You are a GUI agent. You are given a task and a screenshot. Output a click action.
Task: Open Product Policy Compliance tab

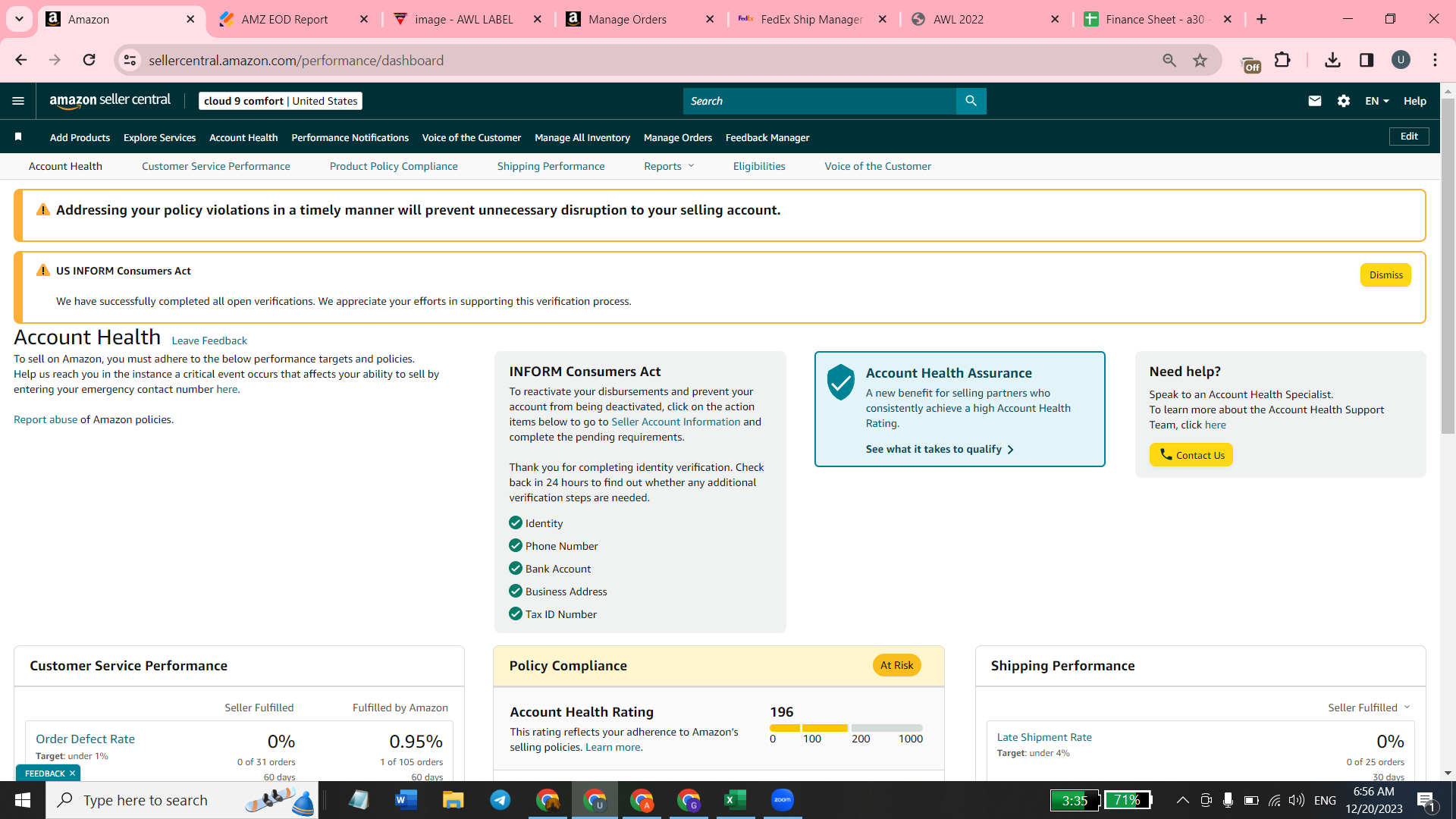coord(394,166)
